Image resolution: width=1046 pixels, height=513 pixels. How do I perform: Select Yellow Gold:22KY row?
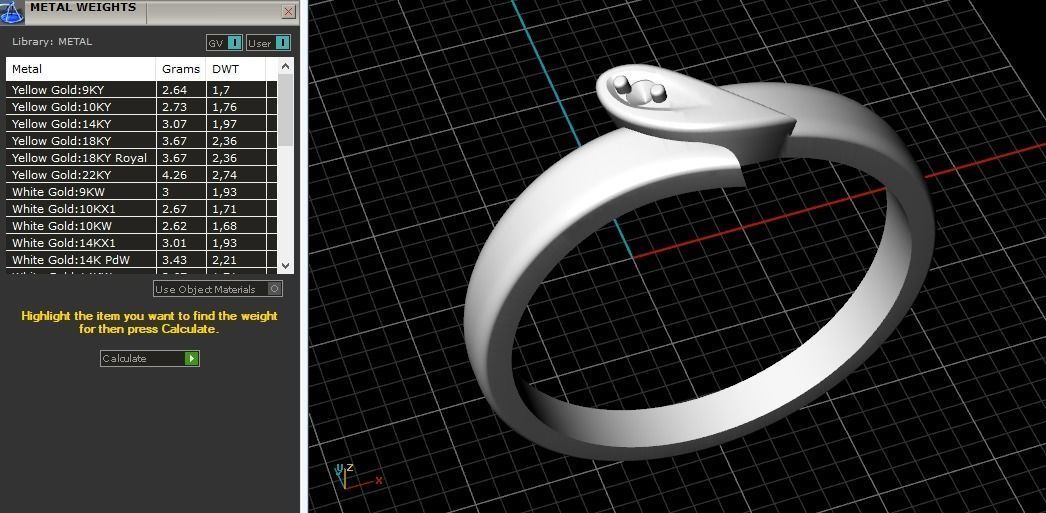(141, 175)
